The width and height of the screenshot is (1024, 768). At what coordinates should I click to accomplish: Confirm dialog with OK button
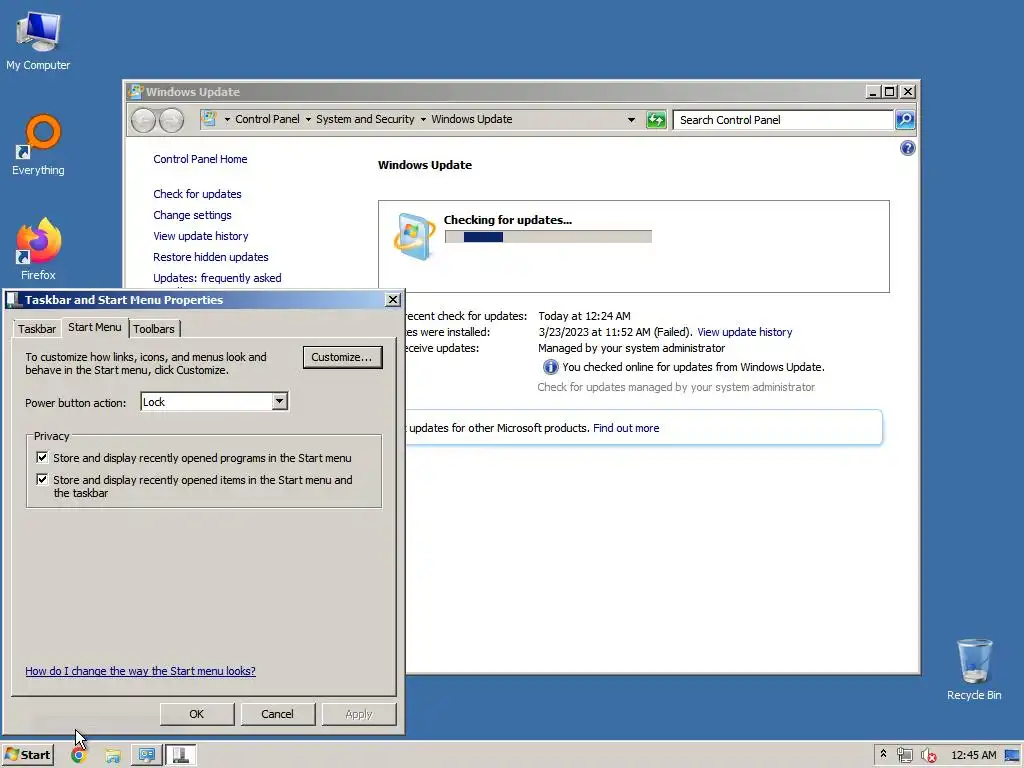197,714
